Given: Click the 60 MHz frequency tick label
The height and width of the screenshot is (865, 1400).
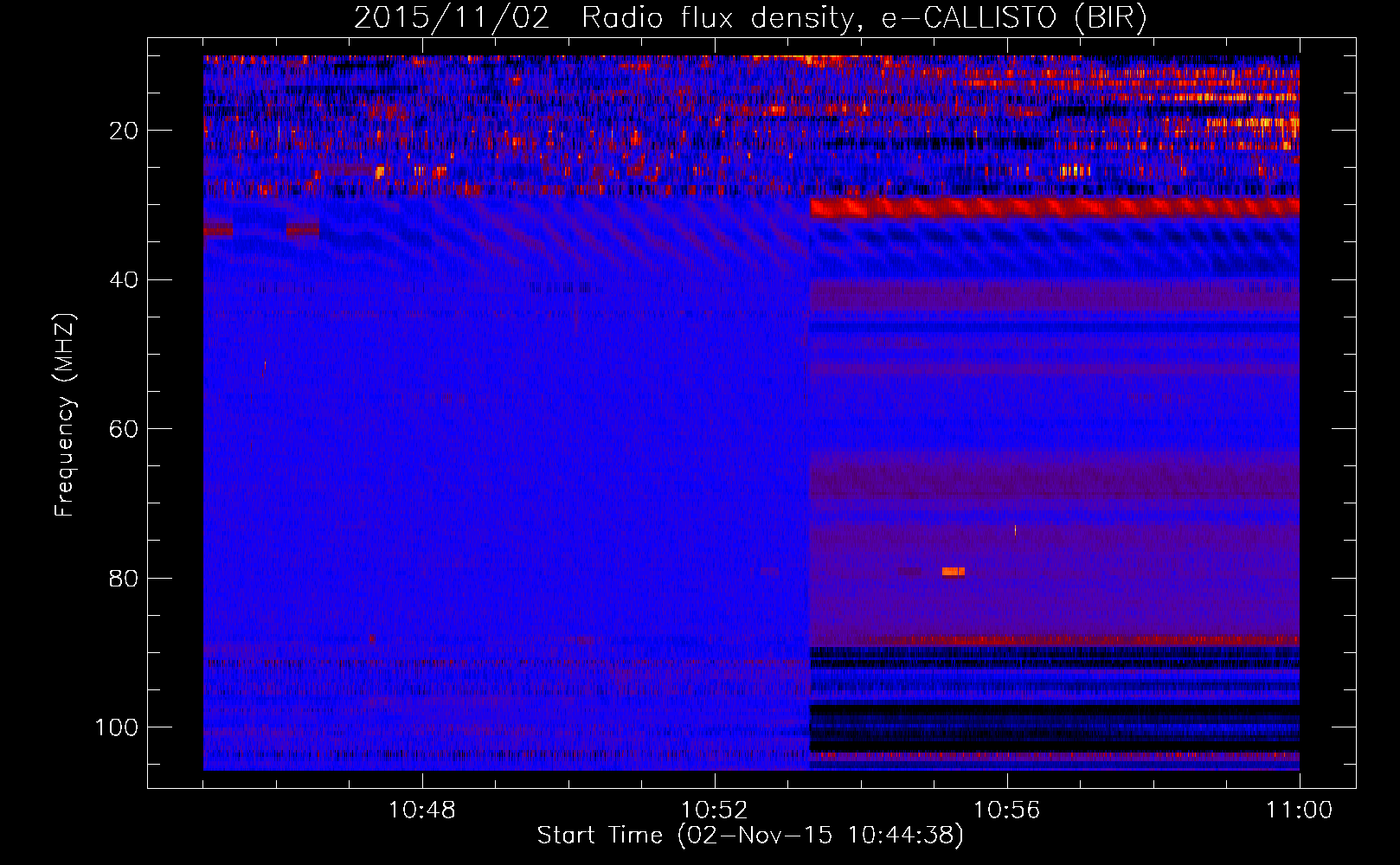Looking at the screenshot, I should coord(125,429).
